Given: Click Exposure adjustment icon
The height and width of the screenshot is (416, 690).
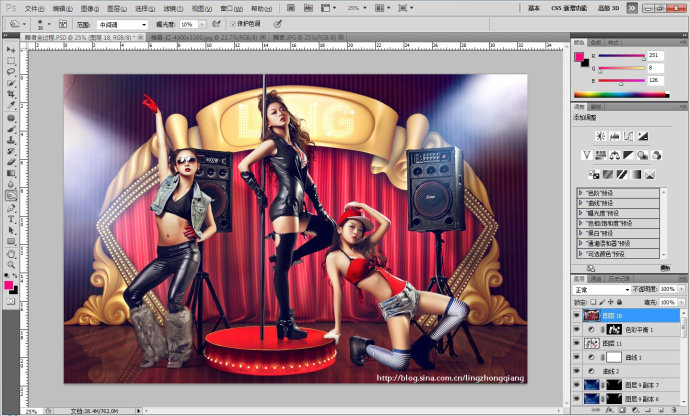Looking at the screenshot, I should coord(642,136).
